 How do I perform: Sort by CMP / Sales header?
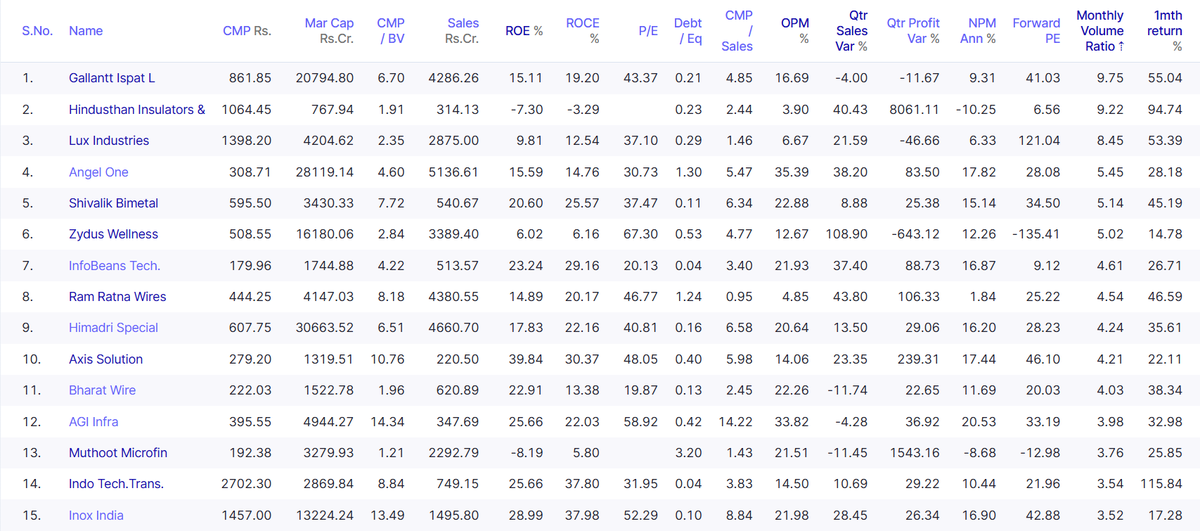tap(738, 31)
